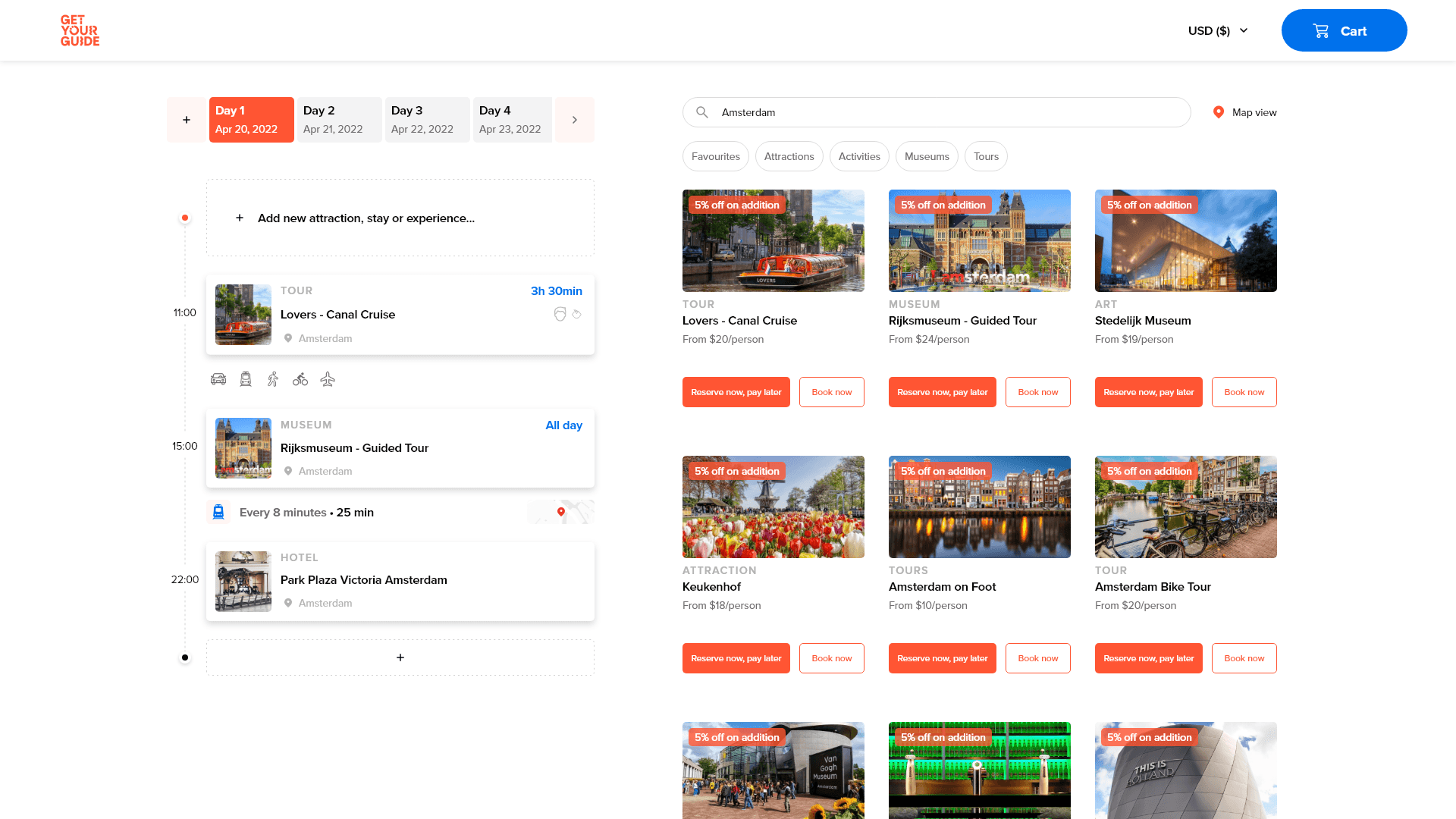Screen dimensions: 1456x819
Task: Click the train icon on the transit segment
Action: click(x=218, y=512)
